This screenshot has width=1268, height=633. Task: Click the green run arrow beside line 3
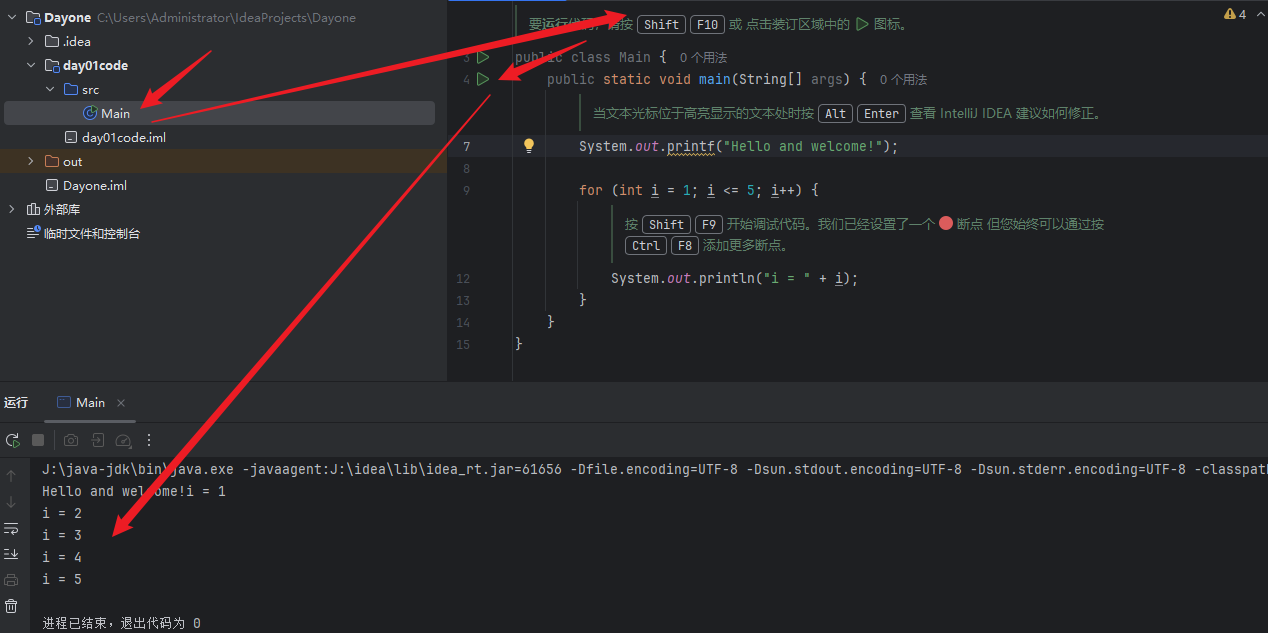(x=483, y=57)
